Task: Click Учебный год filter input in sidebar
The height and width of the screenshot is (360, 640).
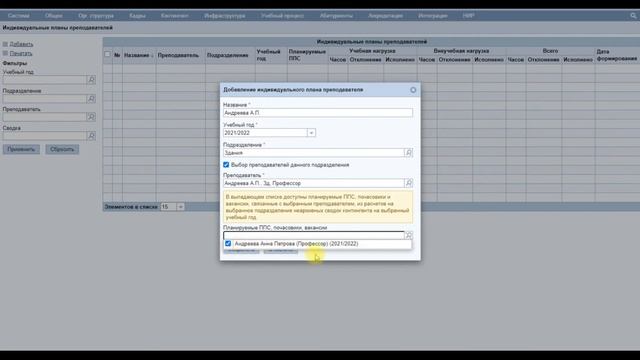Action: tap(45, 80)
